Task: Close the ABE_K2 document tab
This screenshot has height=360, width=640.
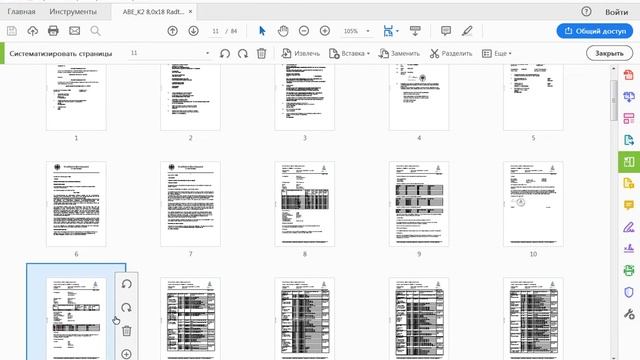Action: pyautogui.click(x=190, y=12)
